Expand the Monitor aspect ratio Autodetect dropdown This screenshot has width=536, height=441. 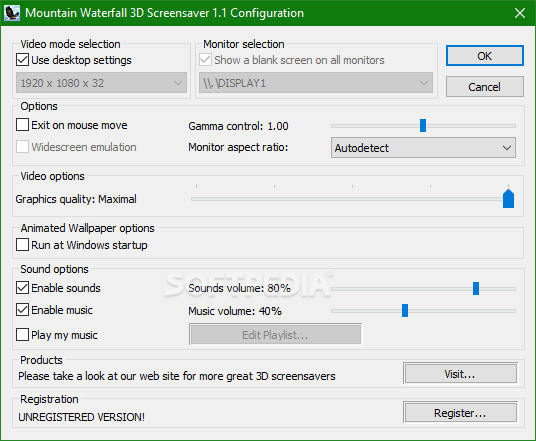(423, 148)
